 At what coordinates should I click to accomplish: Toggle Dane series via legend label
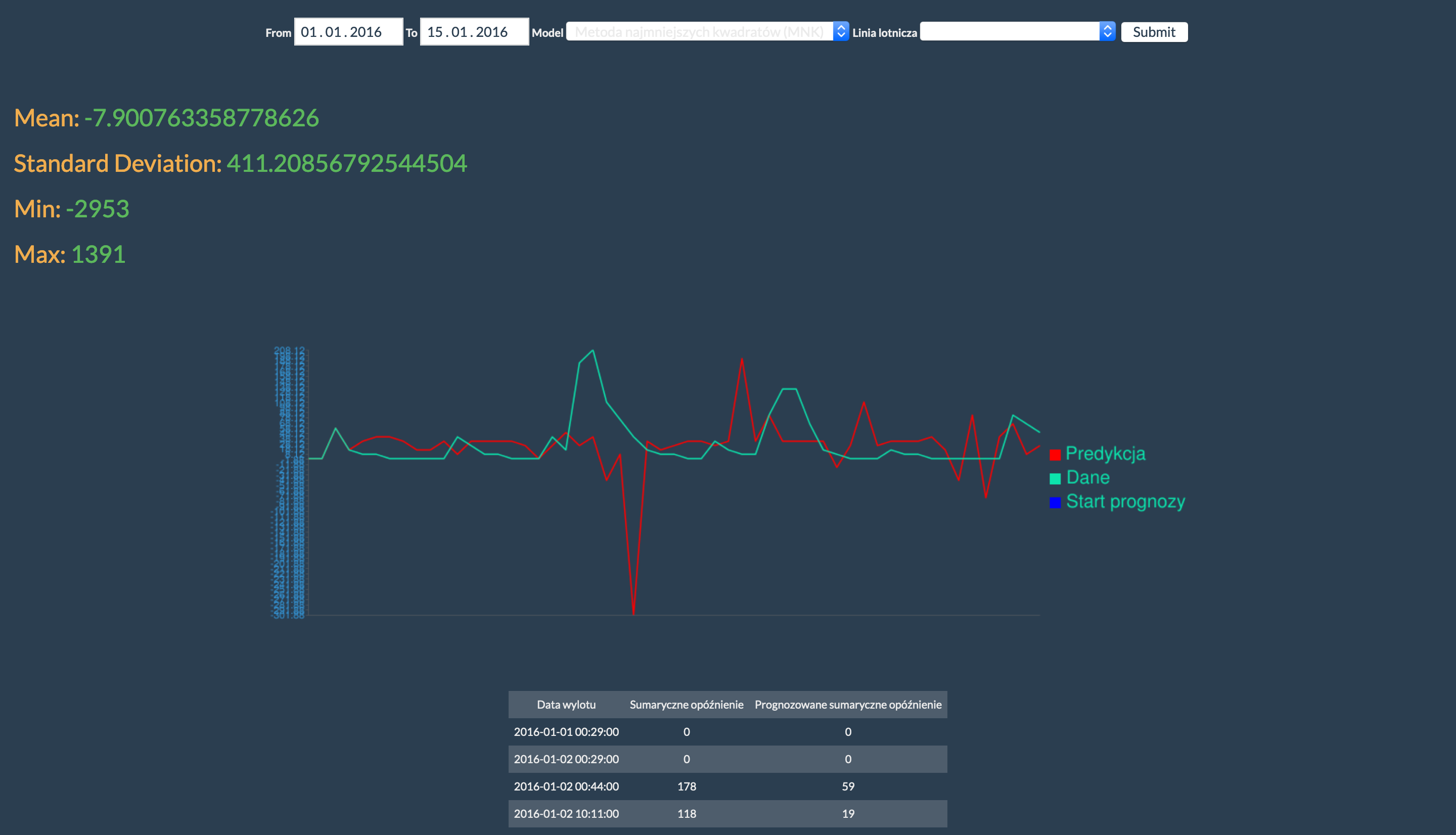pyautogui.click(x=1087, y=477)
